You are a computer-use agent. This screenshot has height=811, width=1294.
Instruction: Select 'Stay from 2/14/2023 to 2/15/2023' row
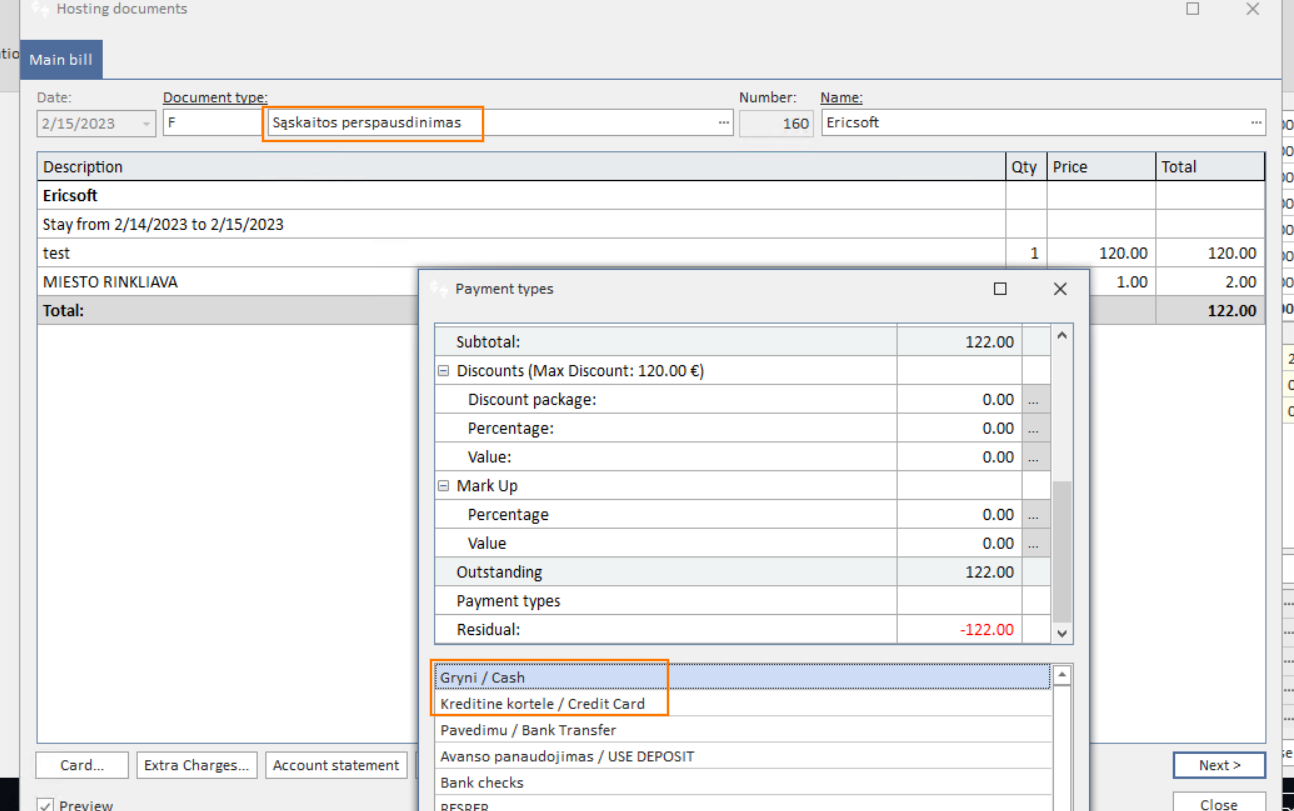pos(651,224)
